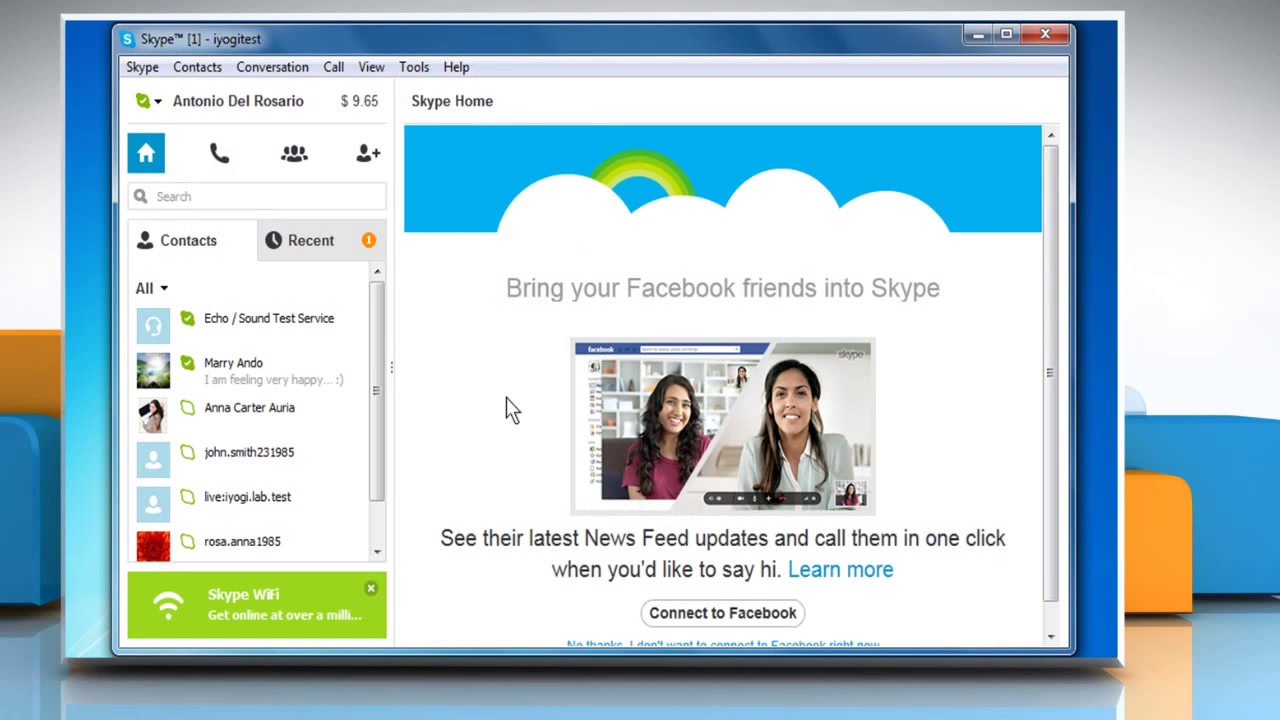Click the Skype Wifi signal icon
The width and height of the screenshot is (1280, 720).
coord(168,605)
